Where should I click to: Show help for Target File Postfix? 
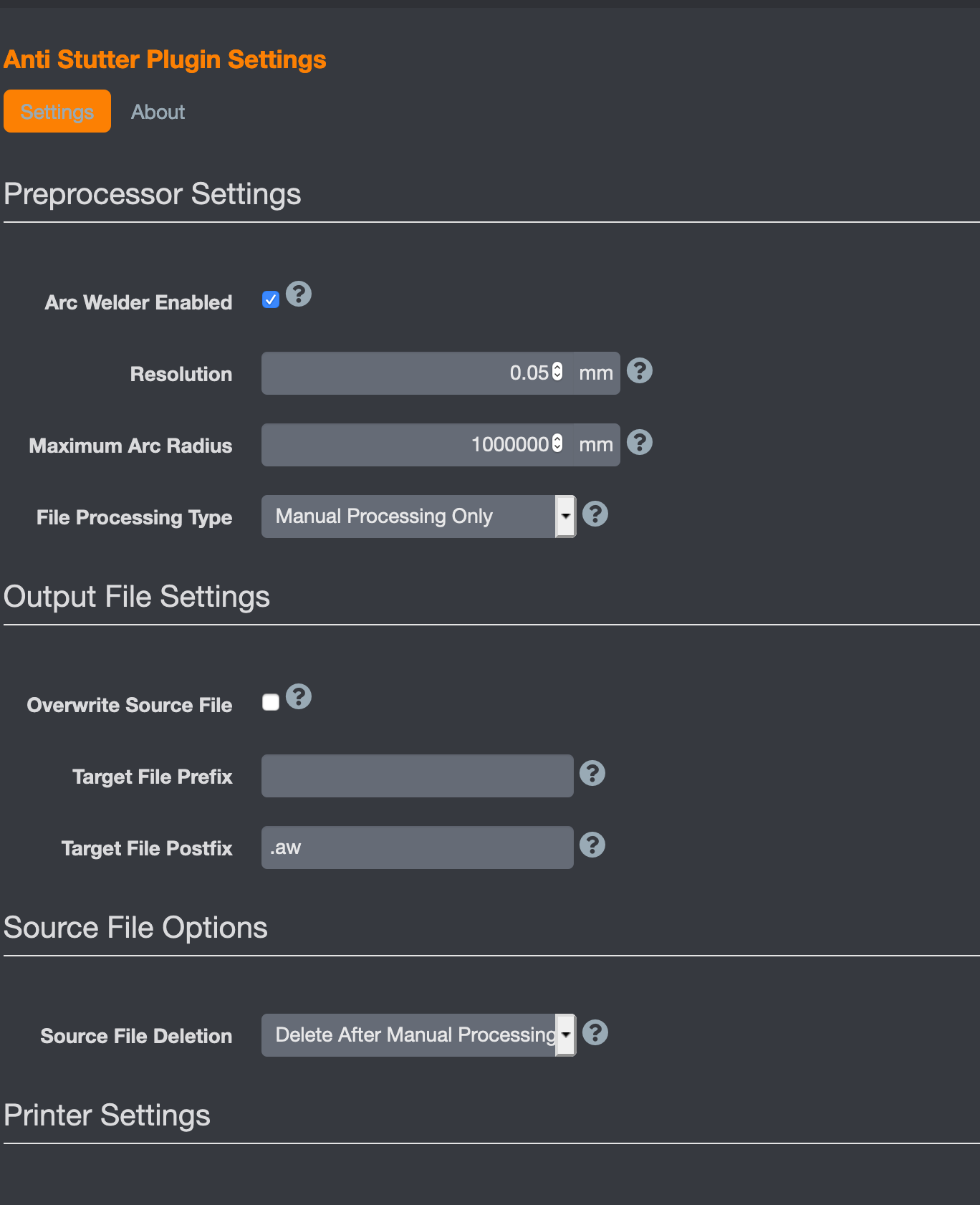point(592,845)
